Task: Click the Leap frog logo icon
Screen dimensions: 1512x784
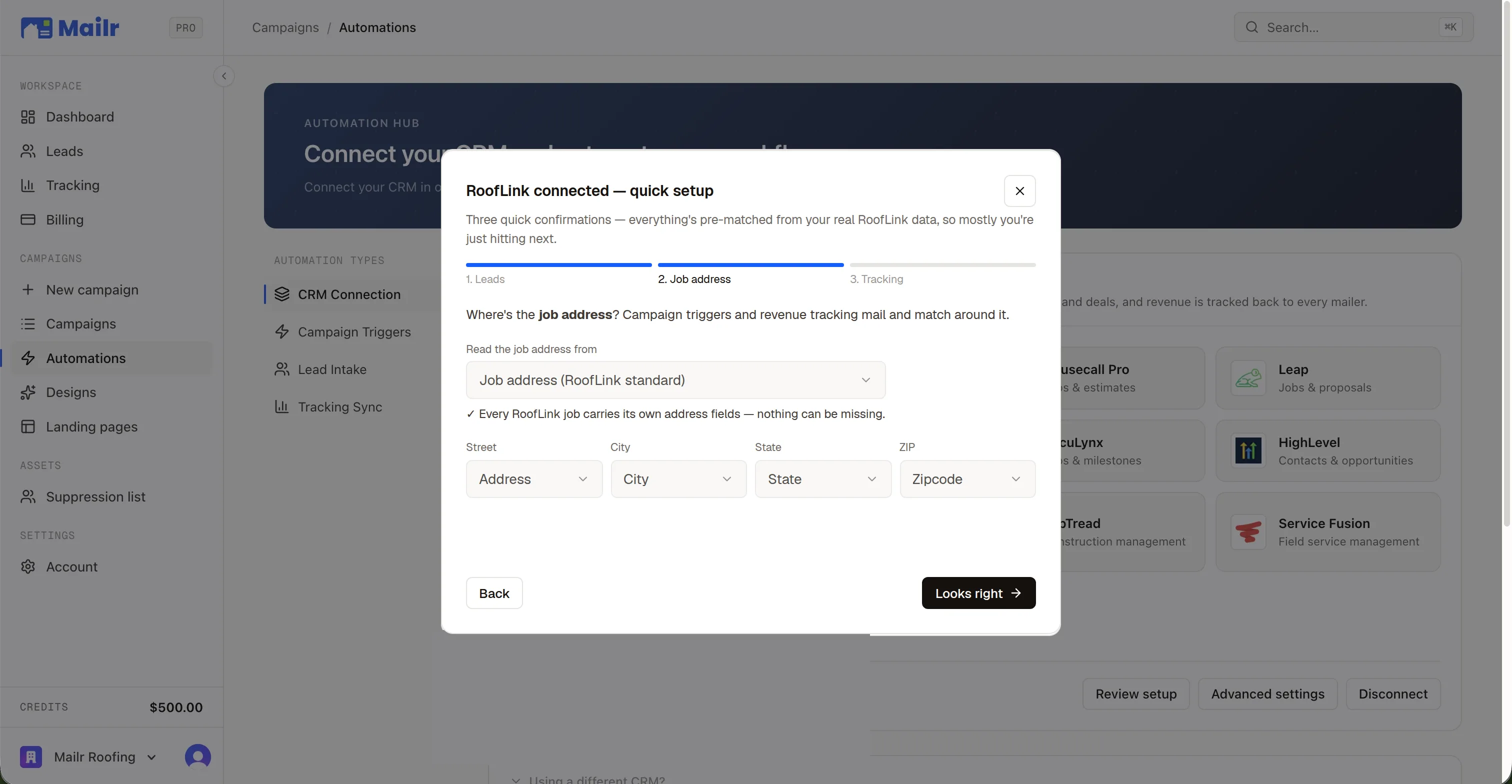Action: click(1248, 378)
